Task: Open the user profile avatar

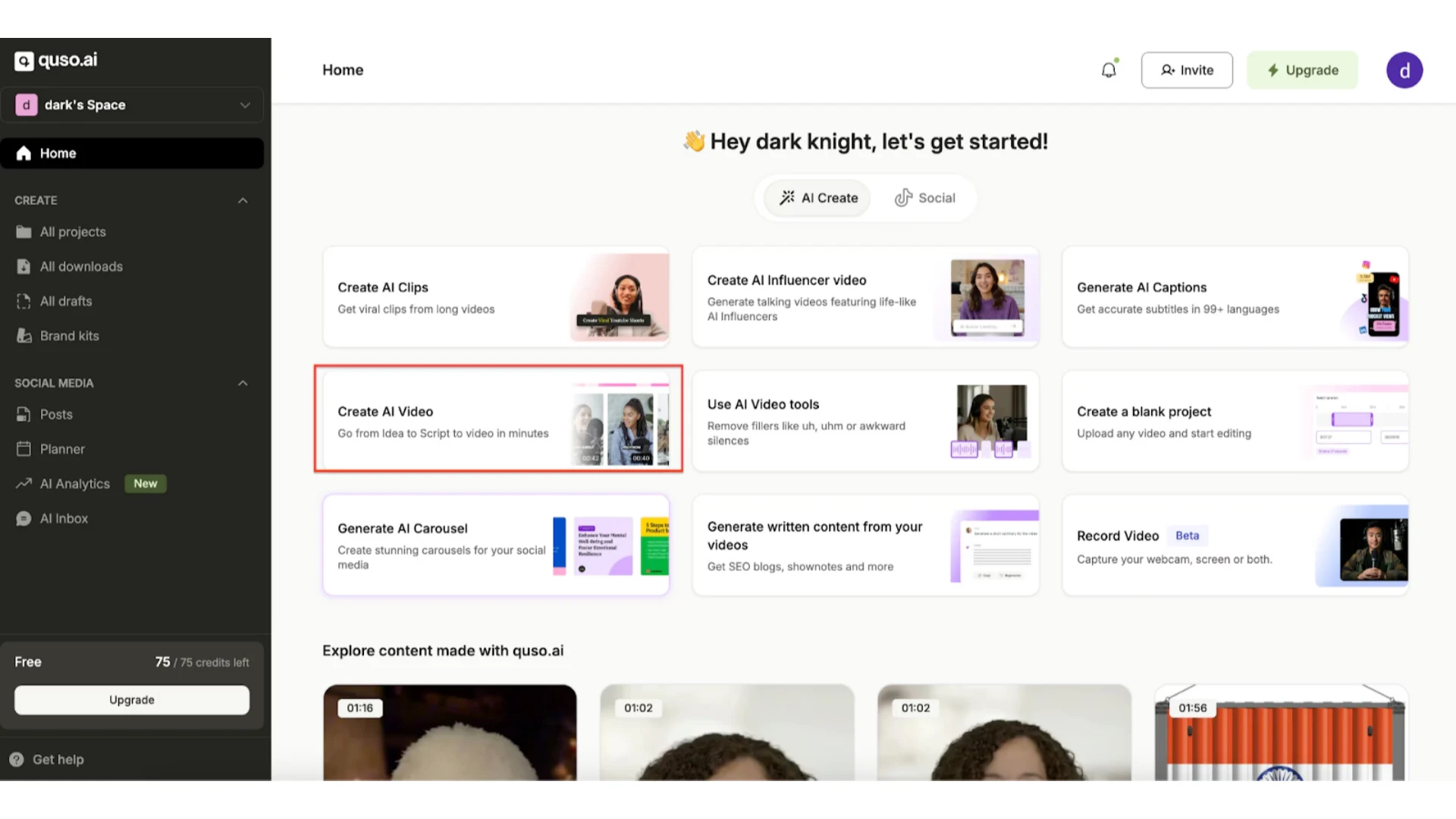Action: 1404,70
